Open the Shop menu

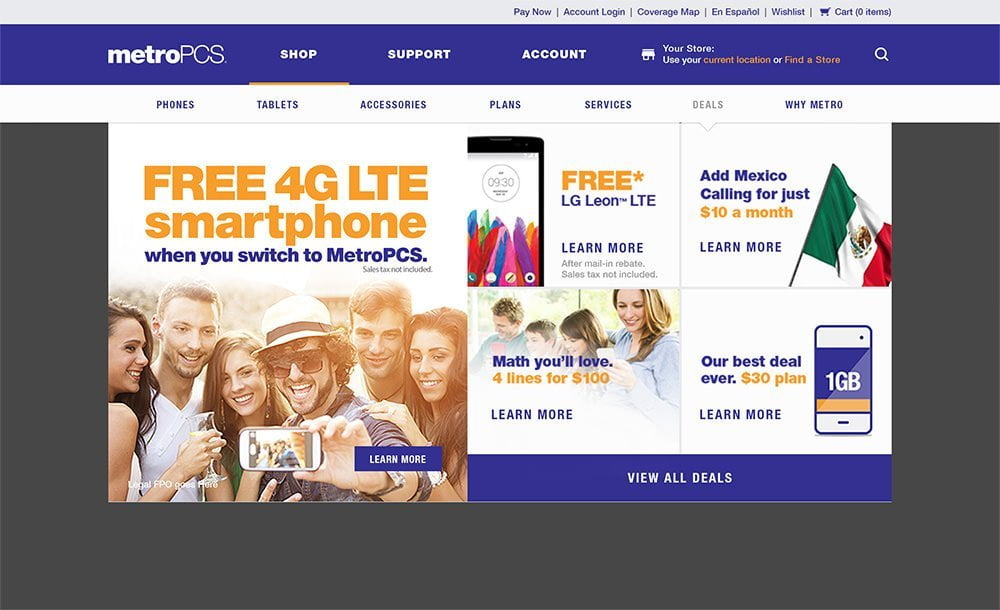298,54
